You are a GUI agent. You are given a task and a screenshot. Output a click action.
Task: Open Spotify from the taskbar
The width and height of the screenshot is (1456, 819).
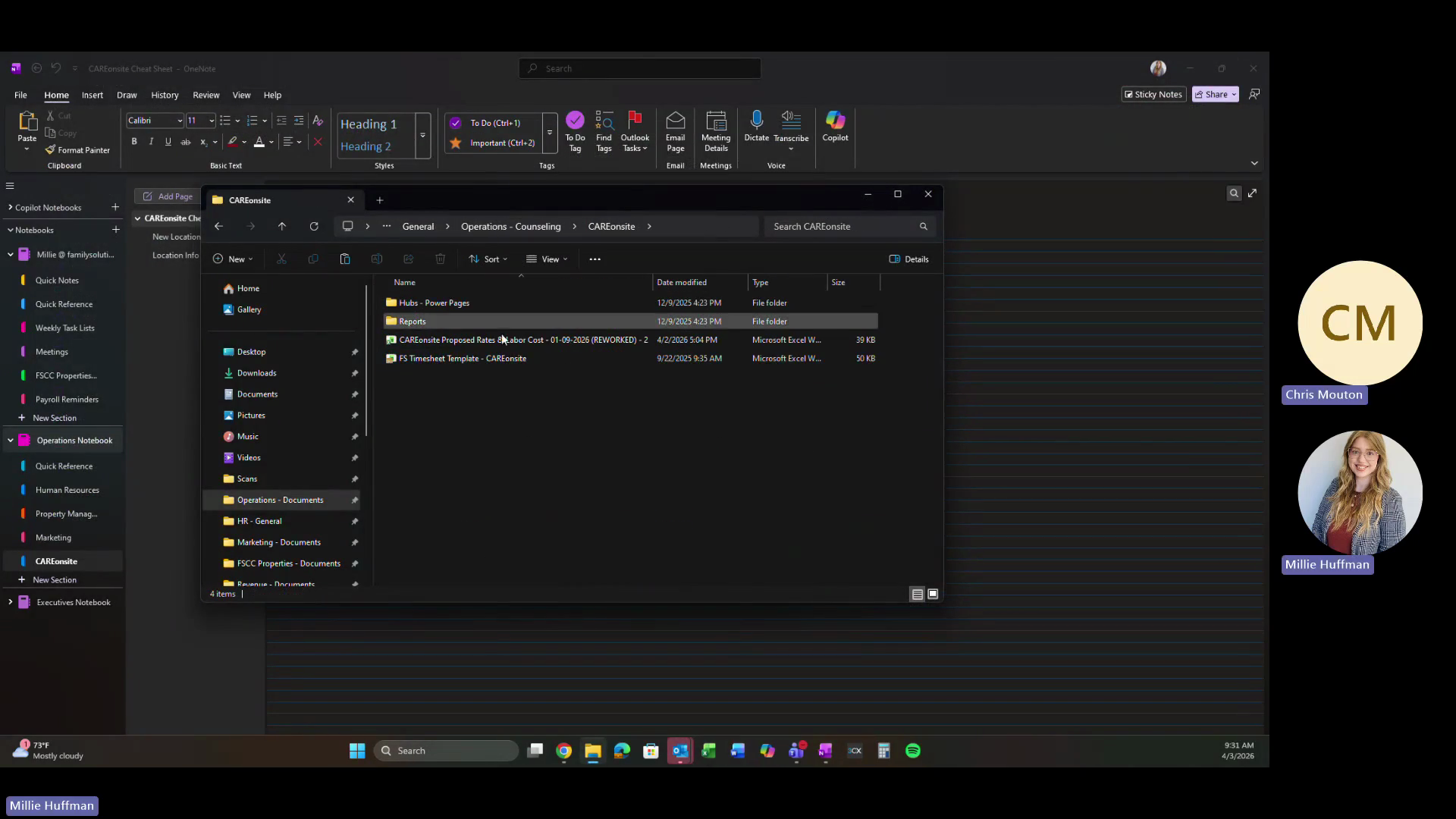point(913,751)
